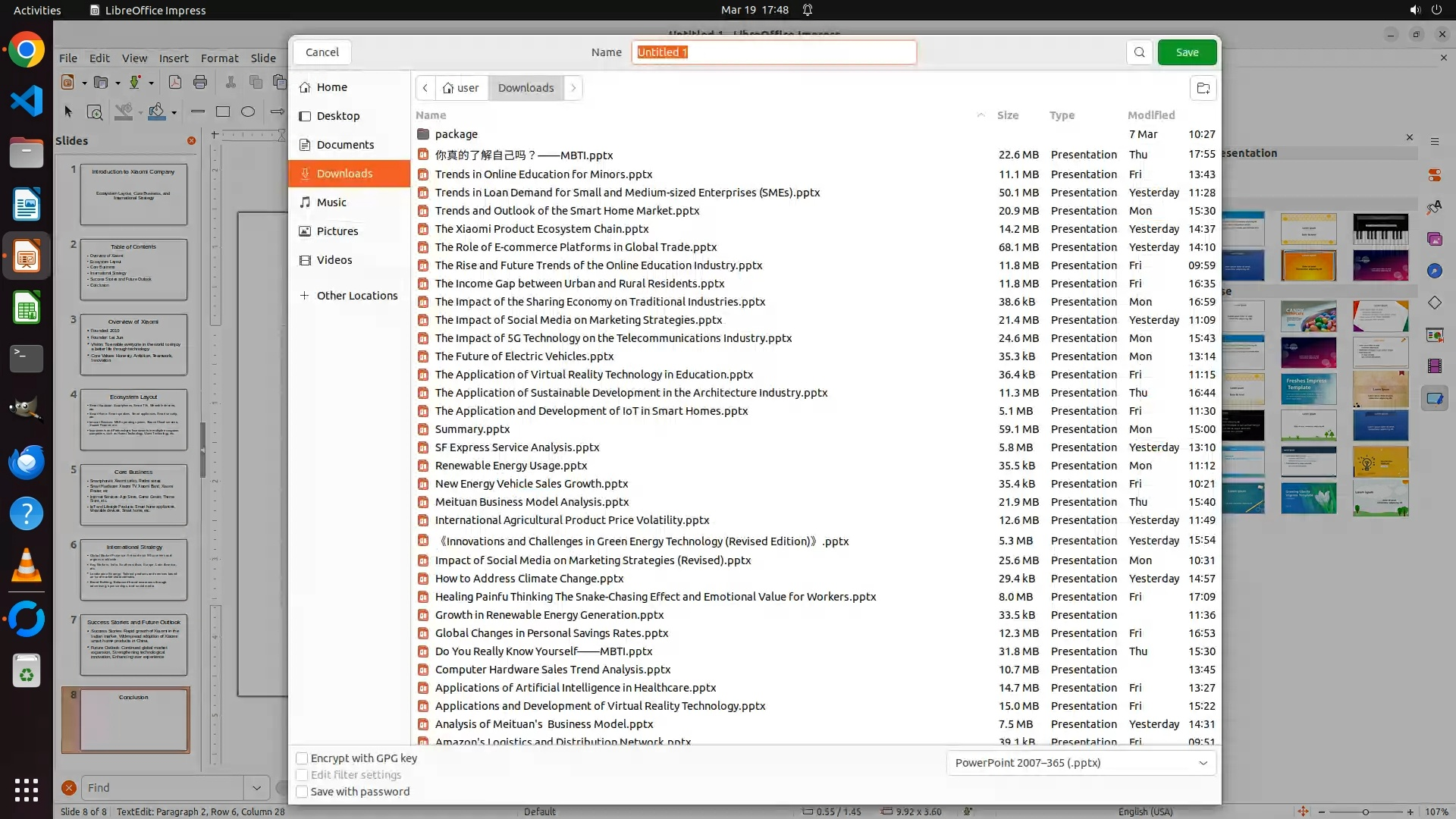Click the Cancel button
The width and height of the screenshot is (1456, 819).
tap(322, 52)
